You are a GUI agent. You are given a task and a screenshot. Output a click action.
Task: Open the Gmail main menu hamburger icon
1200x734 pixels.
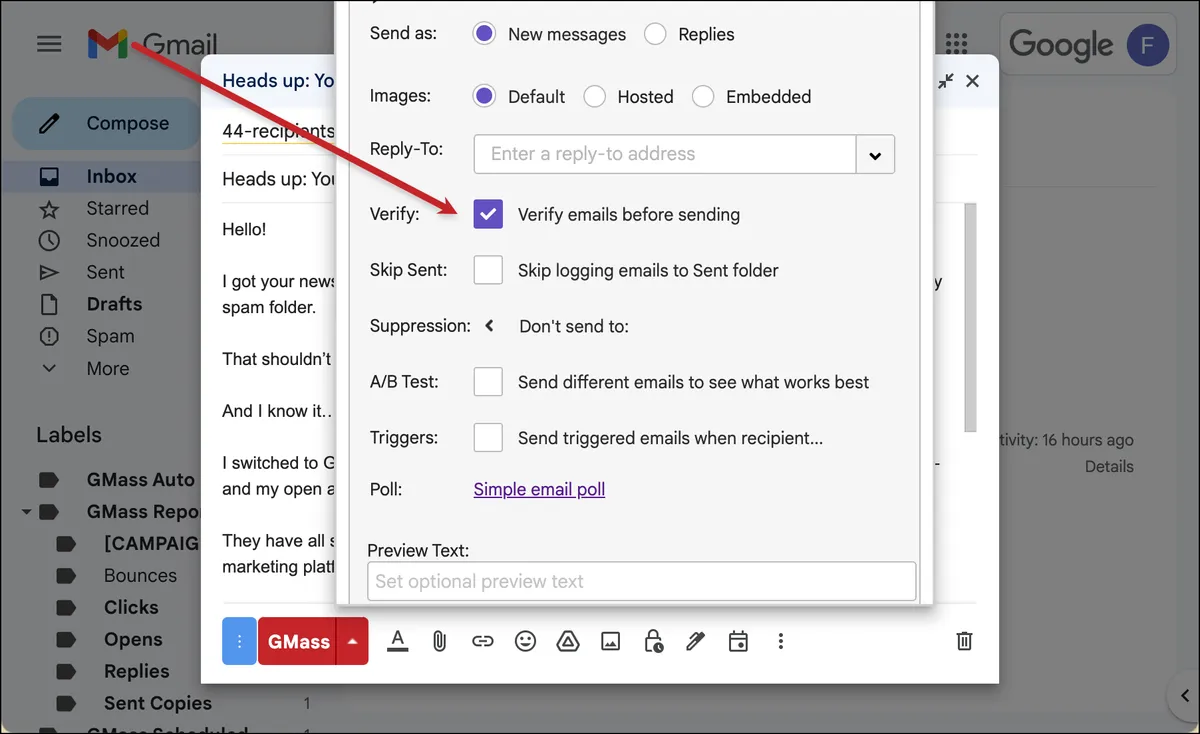coord(49,44)
